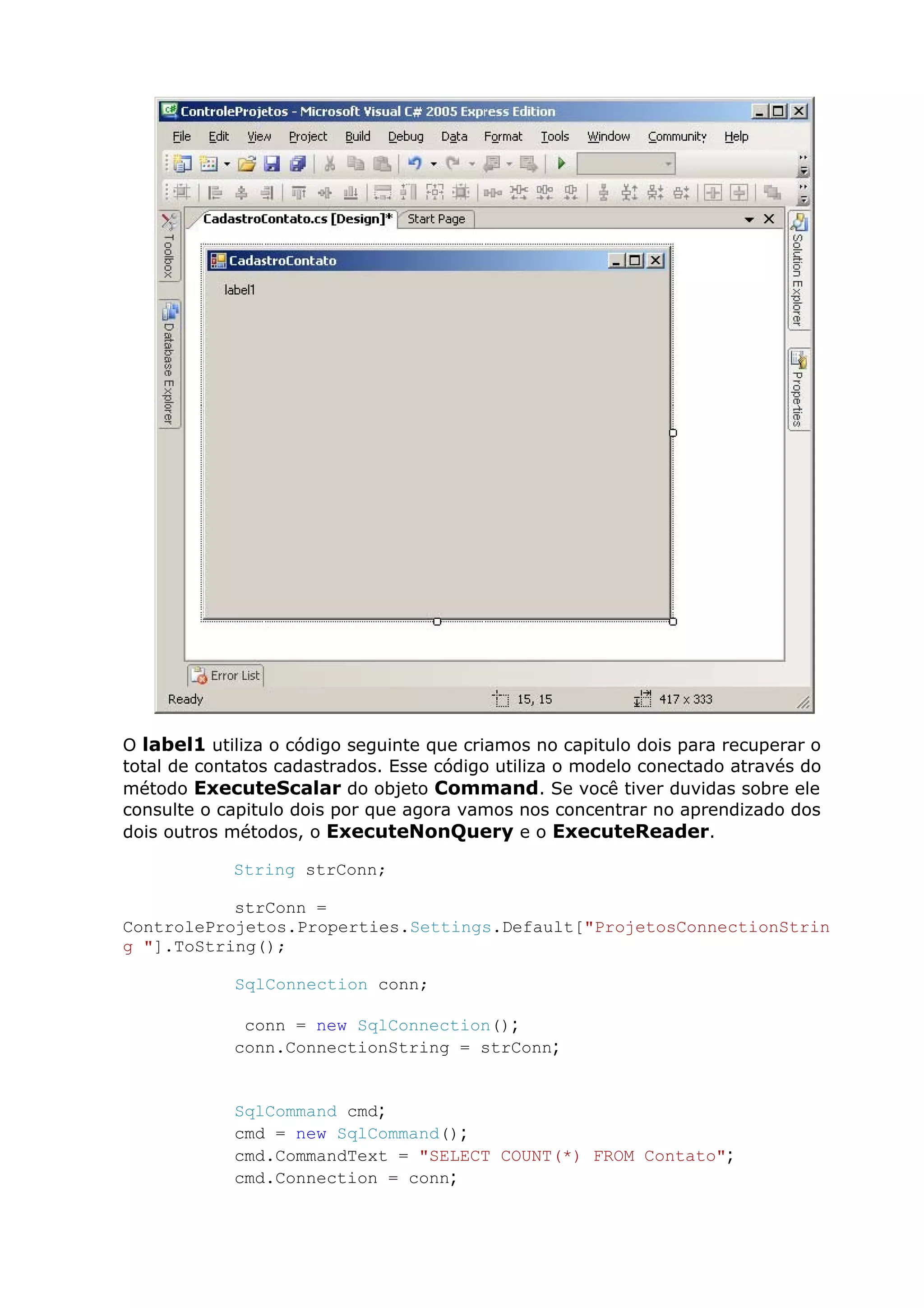Click the Cut scissors icon
Screen dimensions: 924x1308
click(x=330, y=164)
